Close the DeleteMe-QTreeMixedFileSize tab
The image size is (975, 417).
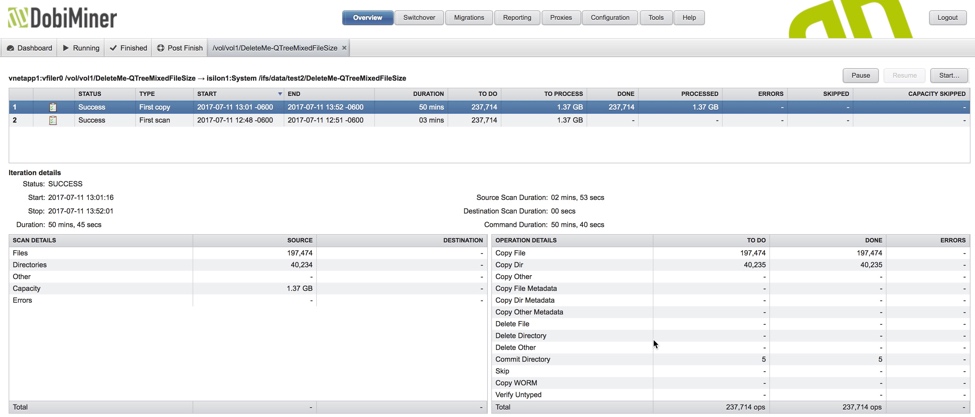point(345,48)
